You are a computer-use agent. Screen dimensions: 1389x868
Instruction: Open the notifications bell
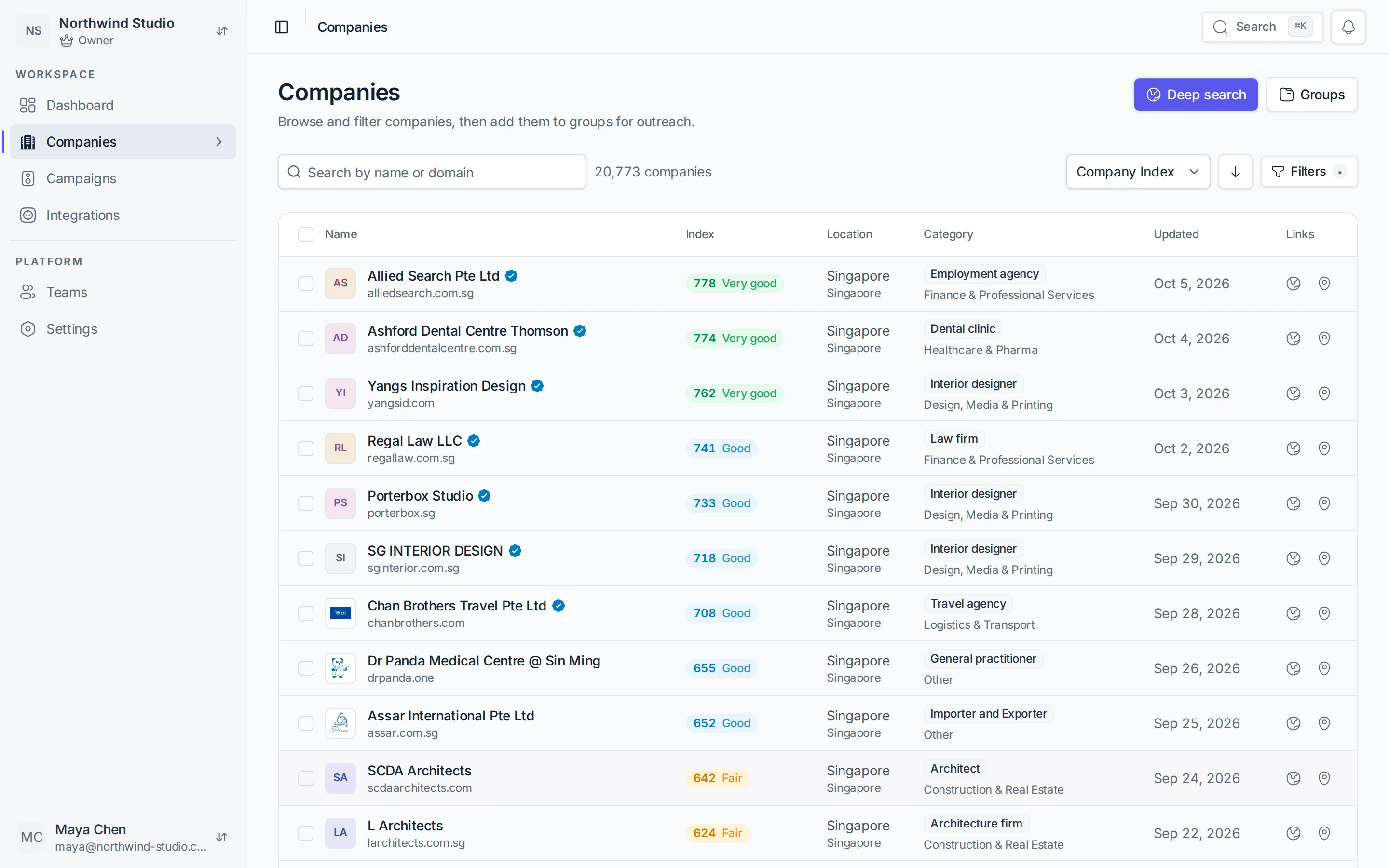click(1348, 27)
